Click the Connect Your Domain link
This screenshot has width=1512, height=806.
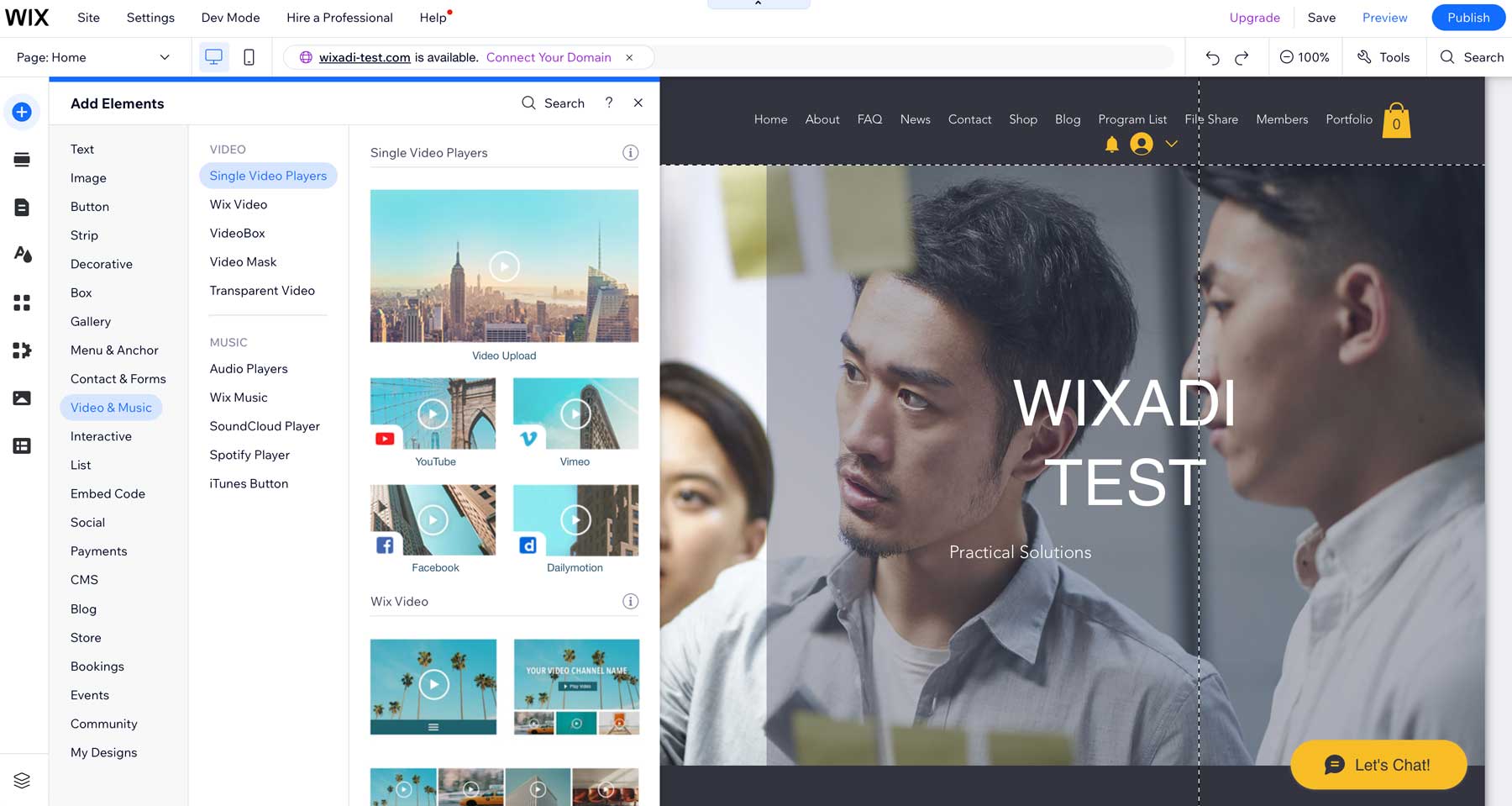point(549,57)
